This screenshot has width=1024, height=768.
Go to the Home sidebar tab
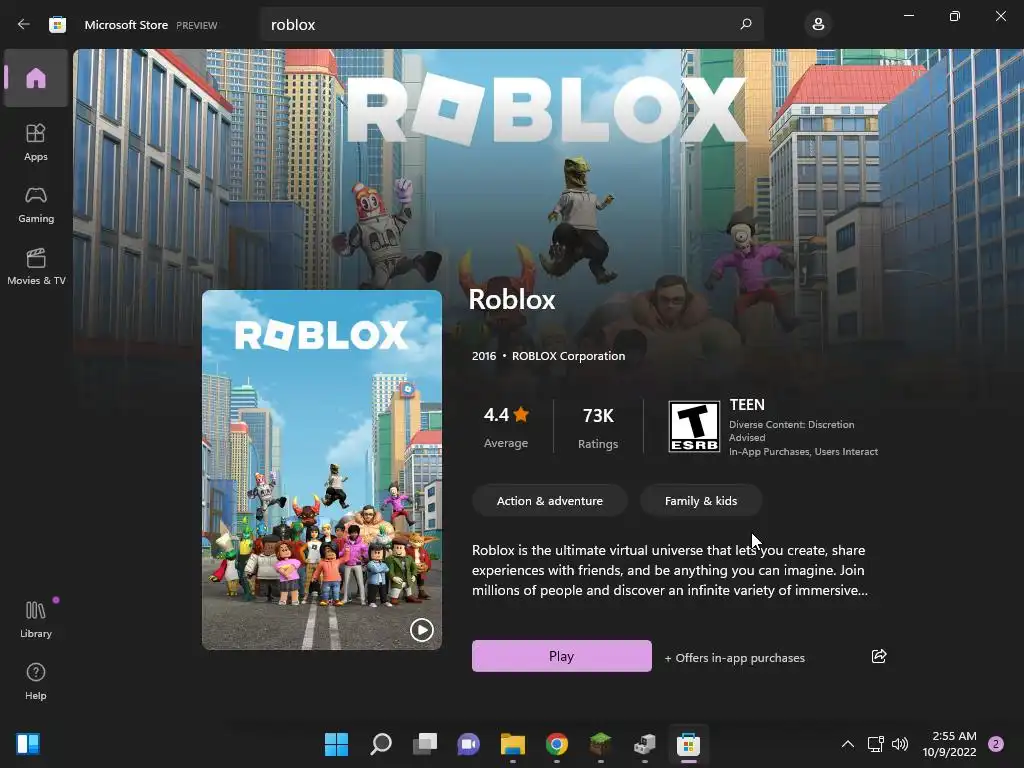pos(36,78)
